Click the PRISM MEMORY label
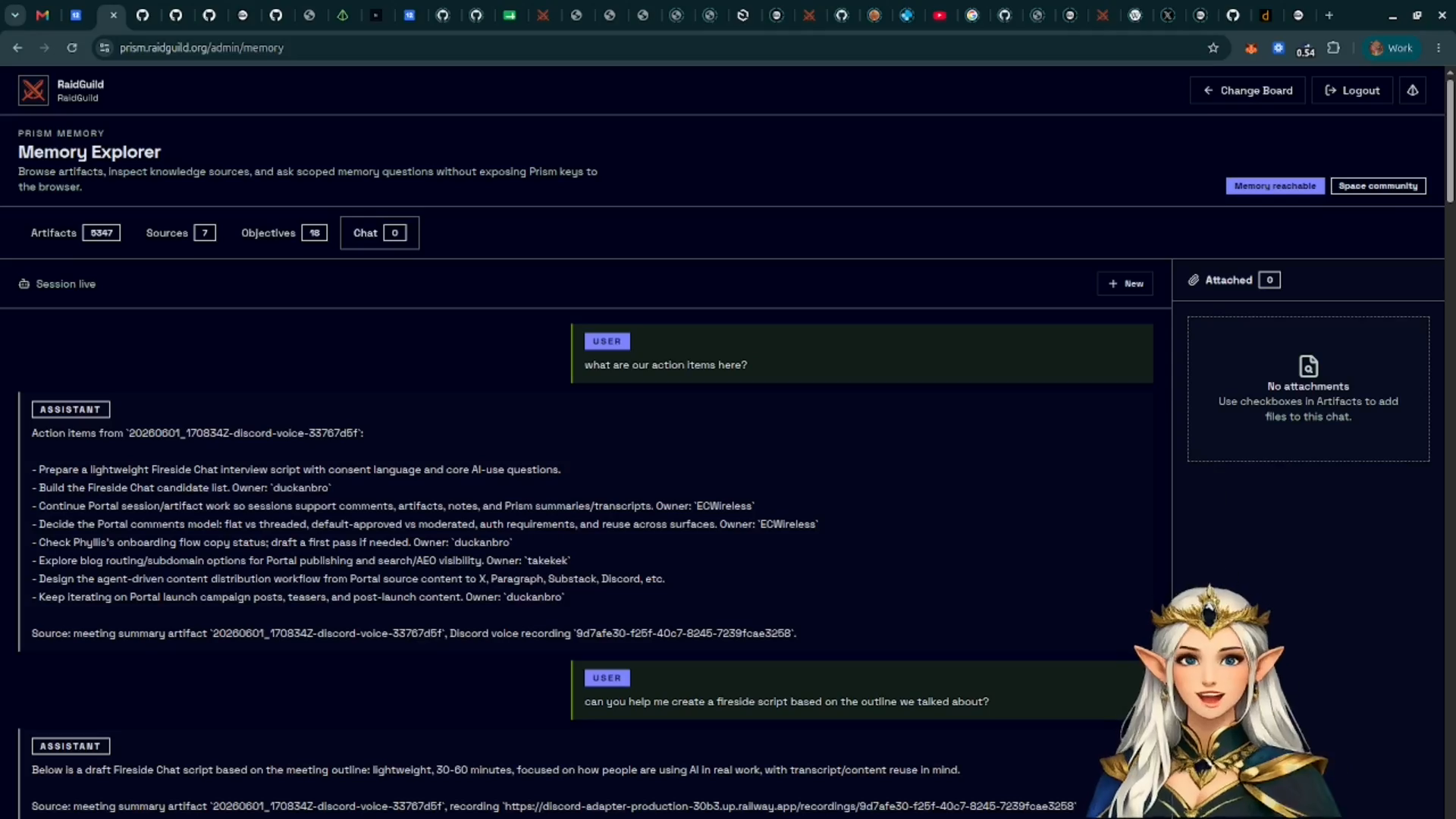 [61, 133]
